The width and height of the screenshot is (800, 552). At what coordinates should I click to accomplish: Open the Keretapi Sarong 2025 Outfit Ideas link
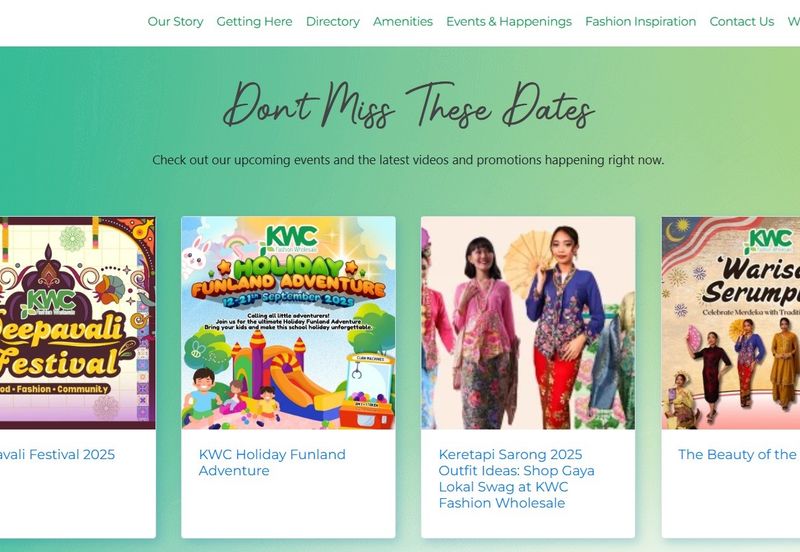[x=516, y=479]
